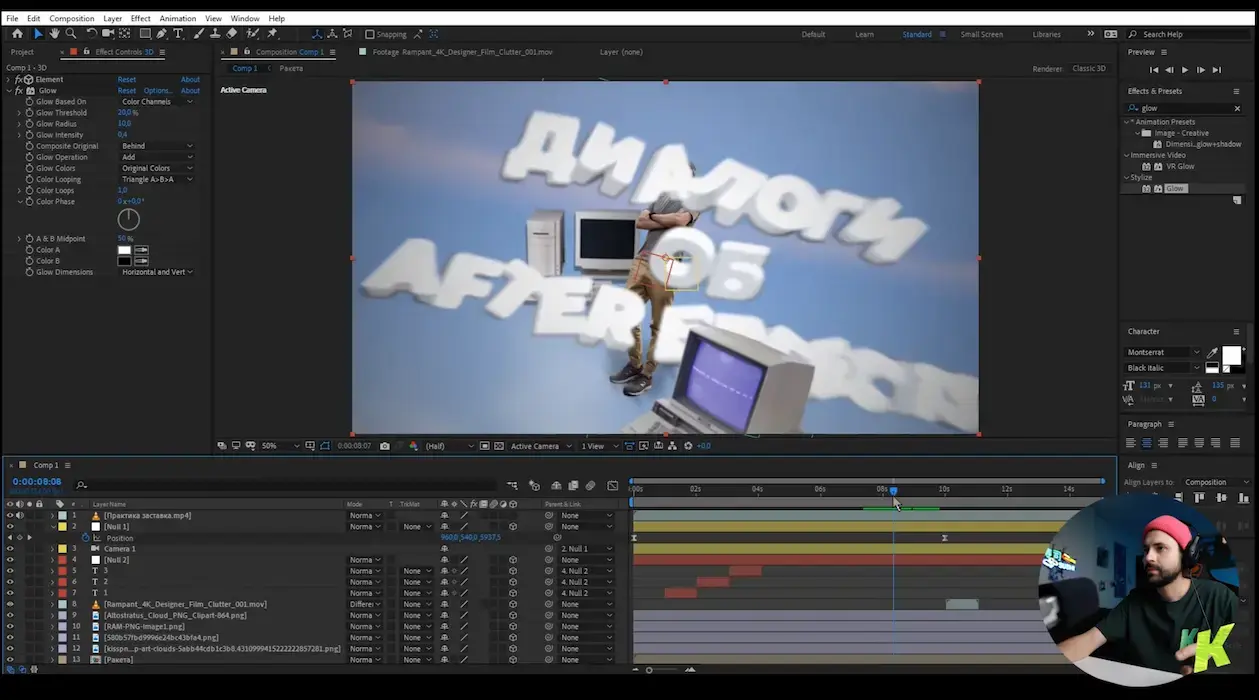Screen dimensions: 1259x700
Task: Expand the Rampant_4K_Designer_Film_Clutter_001.mov layer
Action: coord(53,604)
